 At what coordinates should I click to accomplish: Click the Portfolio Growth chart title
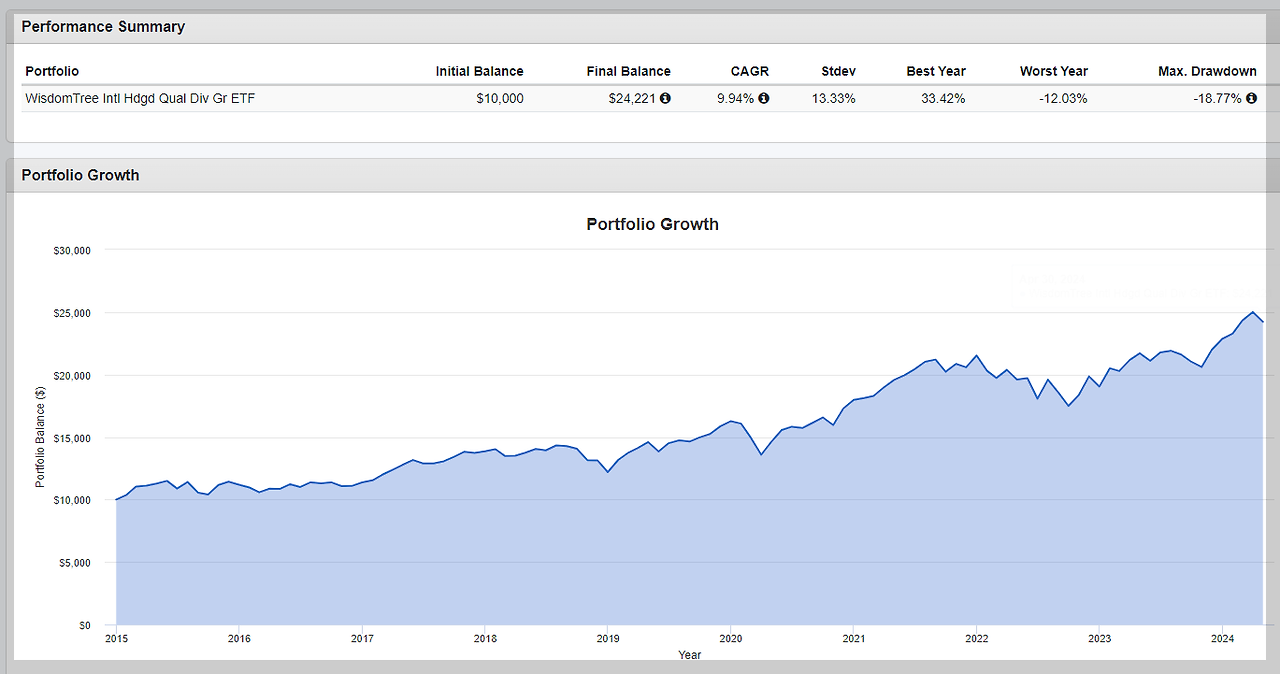tap(652, 224)
